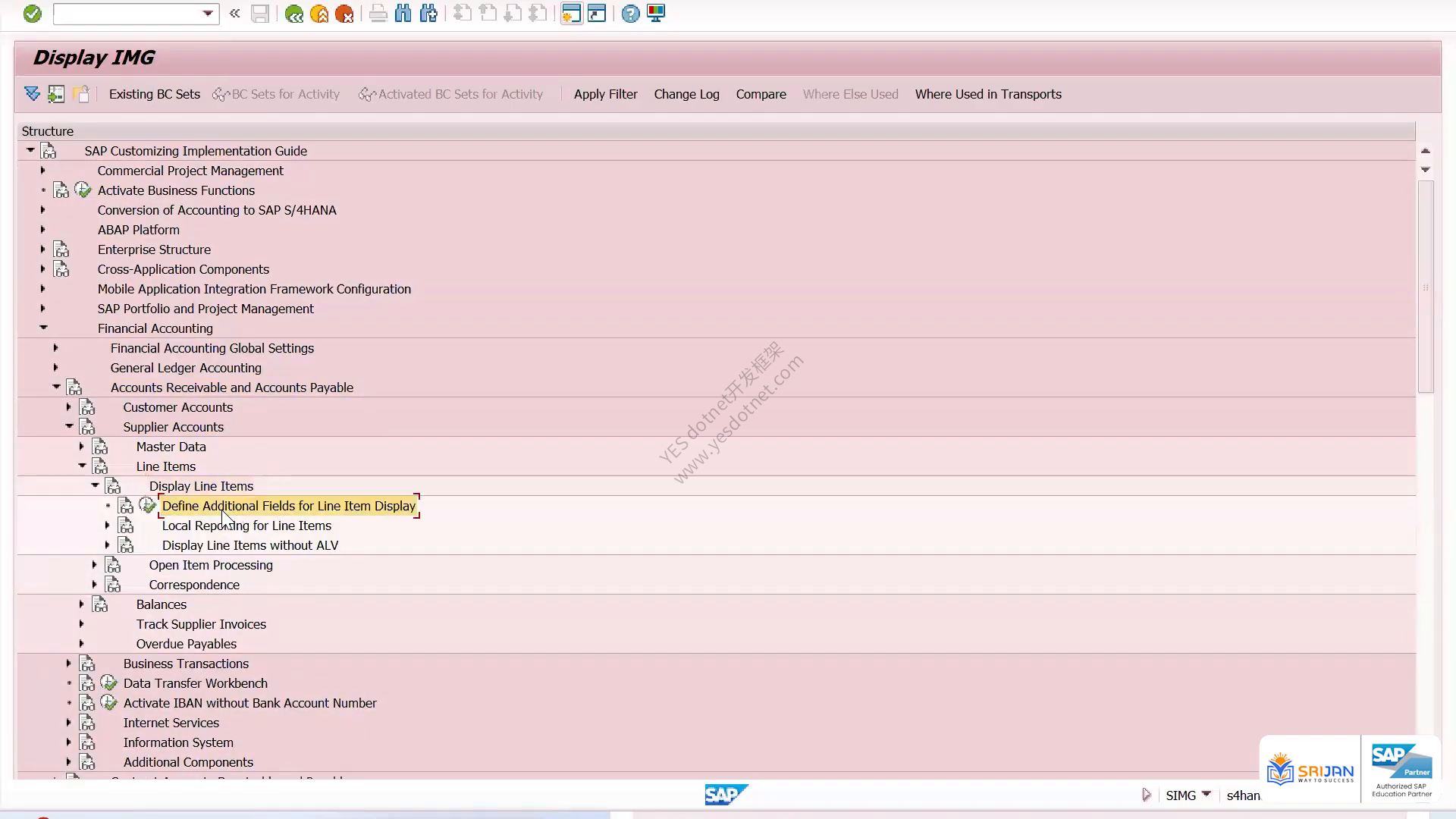Viewport: 1456px width, 819px height.
Task: Click the green Back arrow icon
Action: [294, 14]
